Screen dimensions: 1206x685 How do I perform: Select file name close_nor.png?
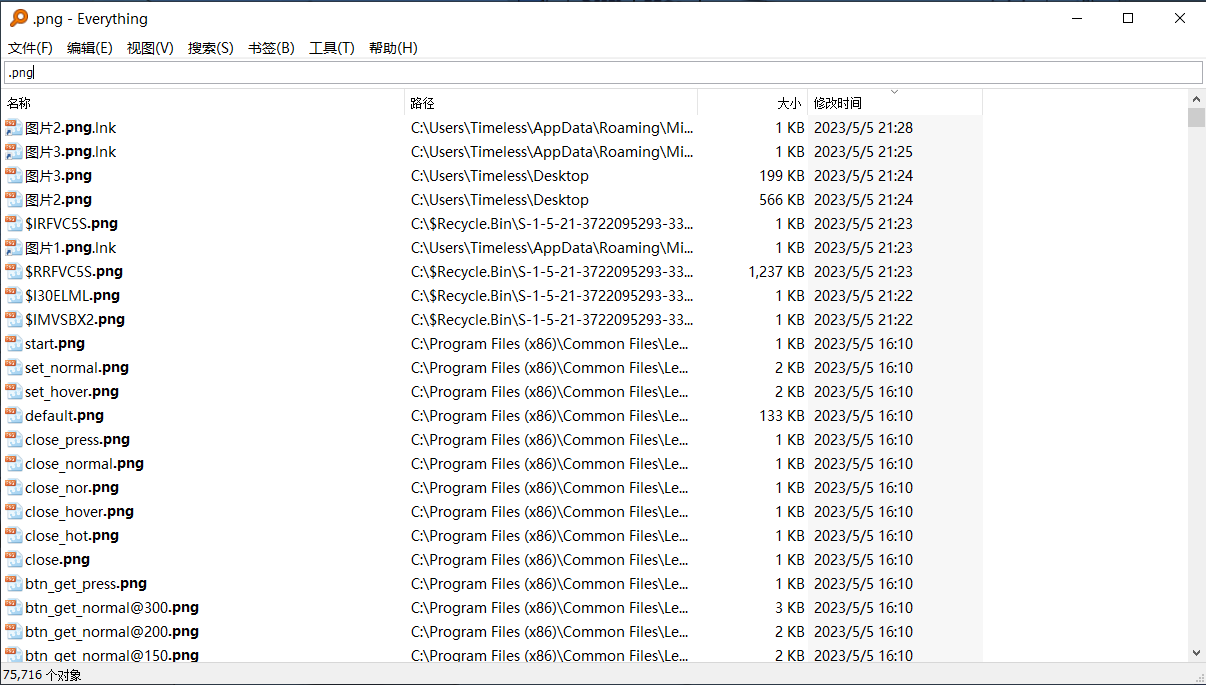(72, 487)
